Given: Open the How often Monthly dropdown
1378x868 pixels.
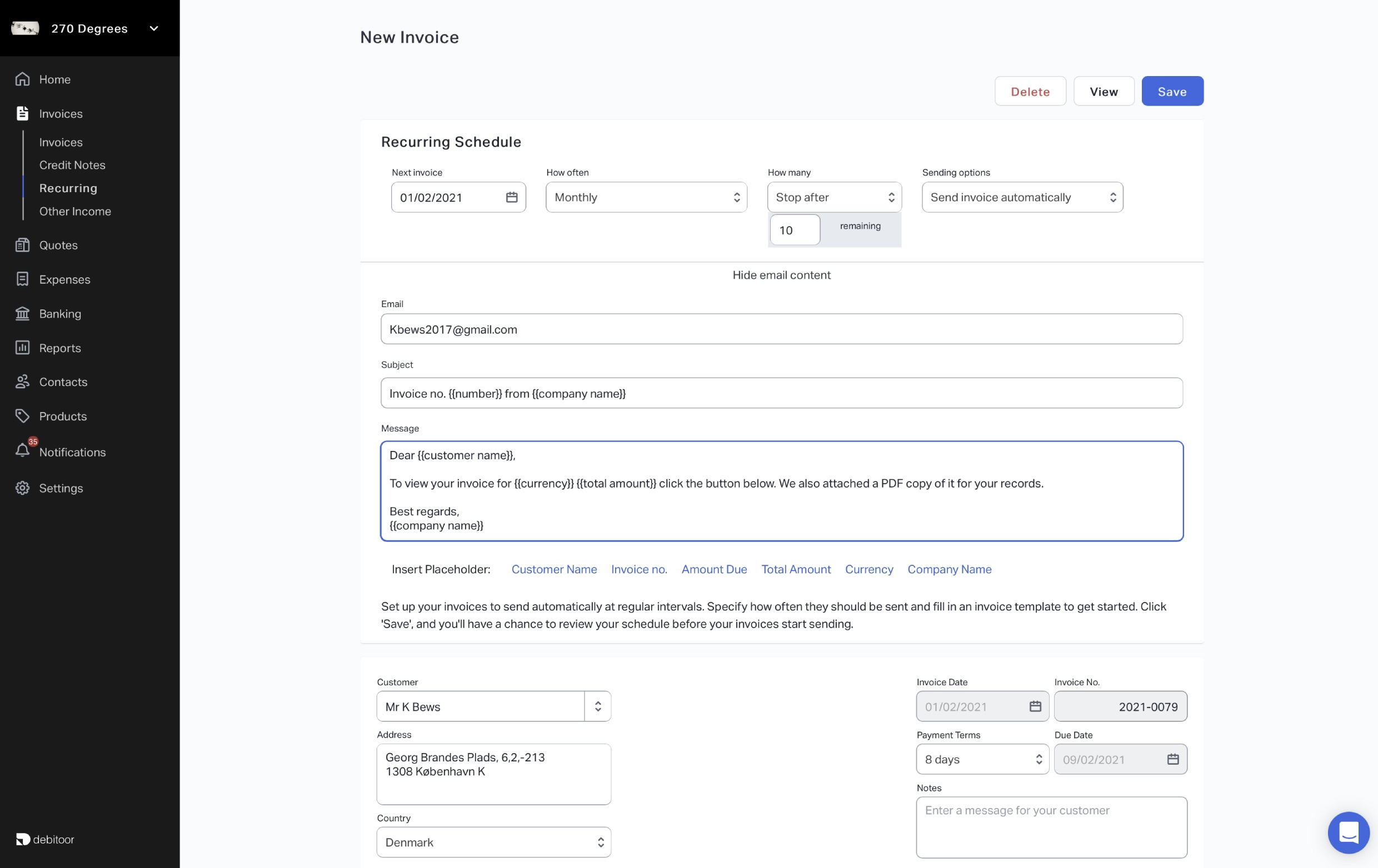Looking at the screenshot, I should 646,197.
